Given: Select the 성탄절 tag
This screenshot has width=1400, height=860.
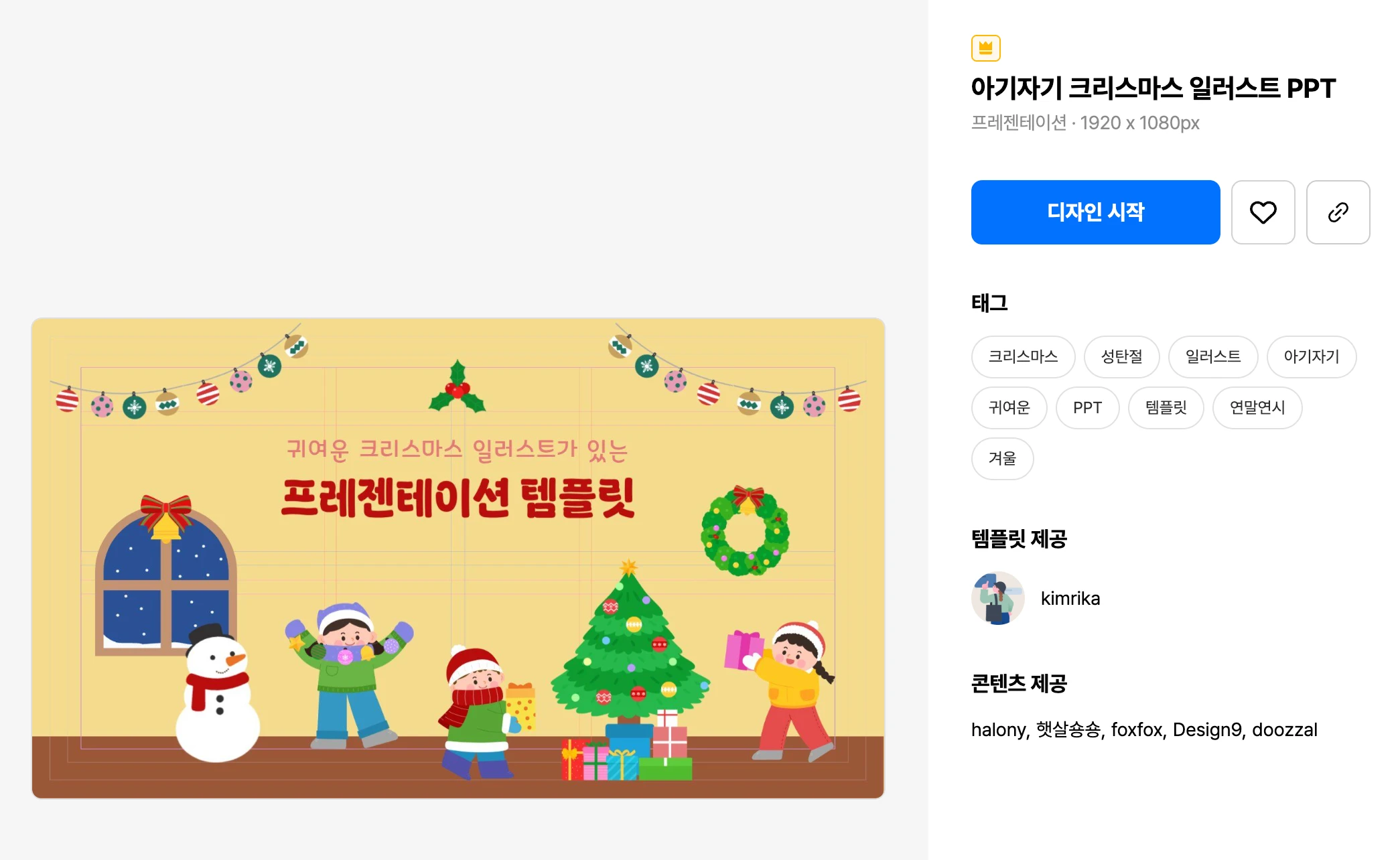Looking at the screenshot, I should (1121, 357).
